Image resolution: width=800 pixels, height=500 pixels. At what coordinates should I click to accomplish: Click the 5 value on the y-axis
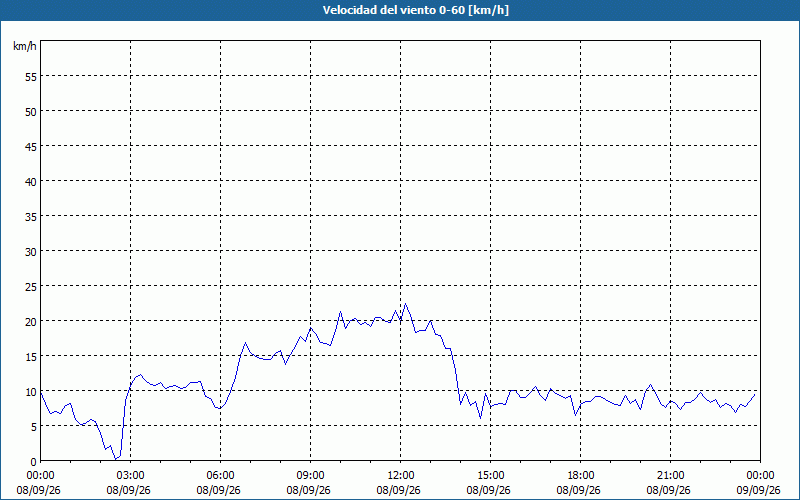[34, 427]
